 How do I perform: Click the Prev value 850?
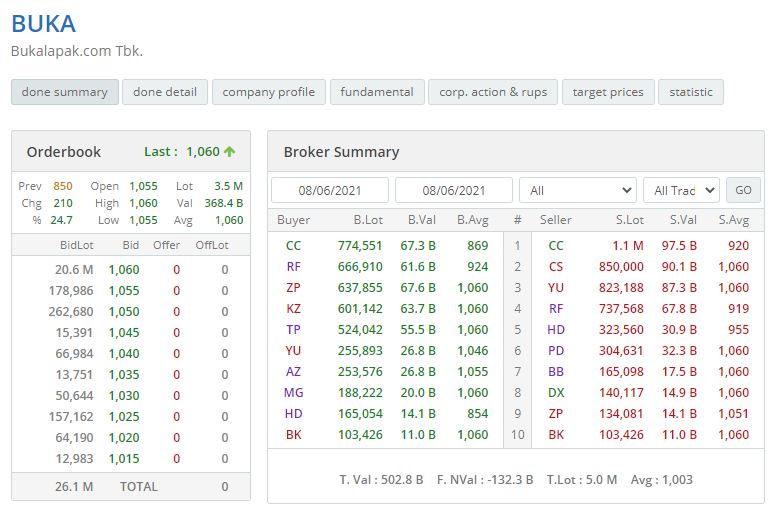pyautogui.click(x=63, y=186)
